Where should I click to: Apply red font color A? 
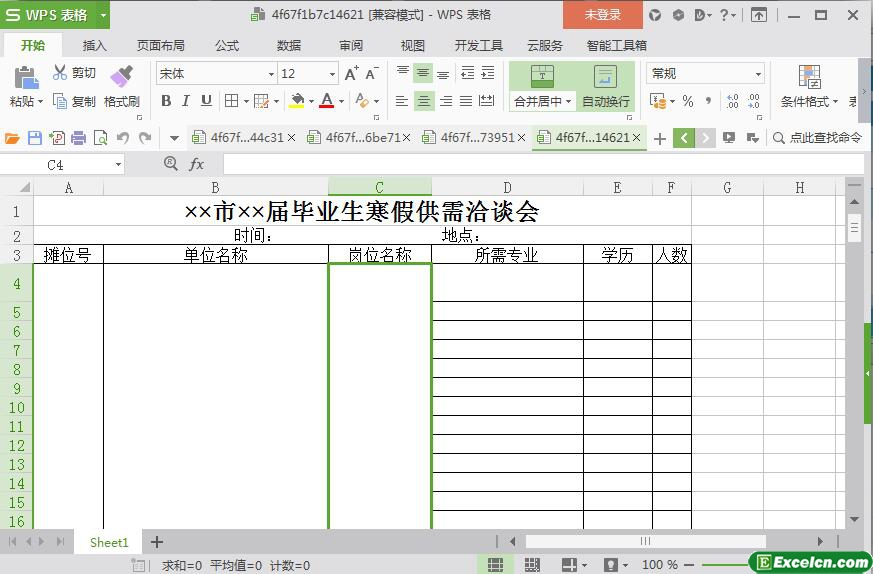point(327,101)
